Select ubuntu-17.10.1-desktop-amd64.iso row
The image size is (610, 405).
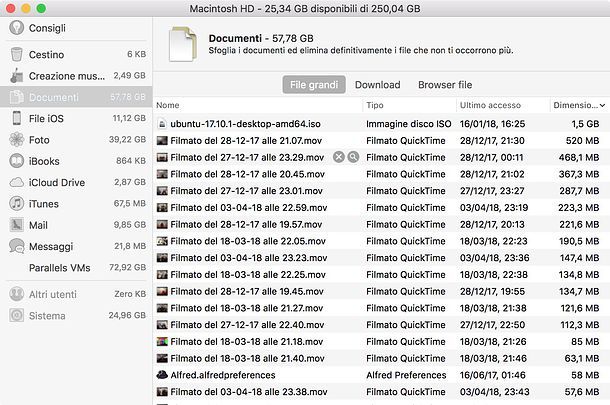click(x=381, y=124)
